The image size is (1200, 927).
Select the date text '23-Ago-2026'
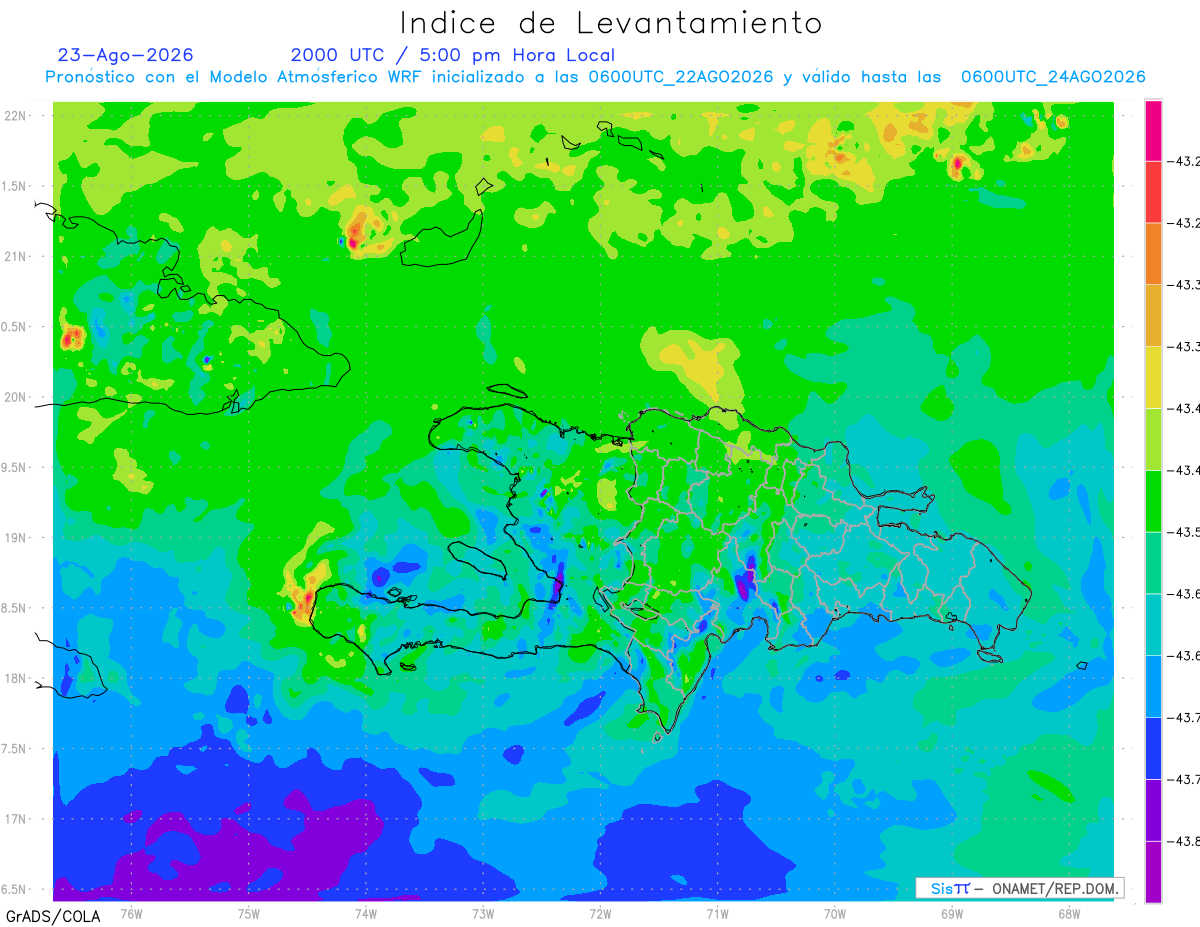point(126,55)
